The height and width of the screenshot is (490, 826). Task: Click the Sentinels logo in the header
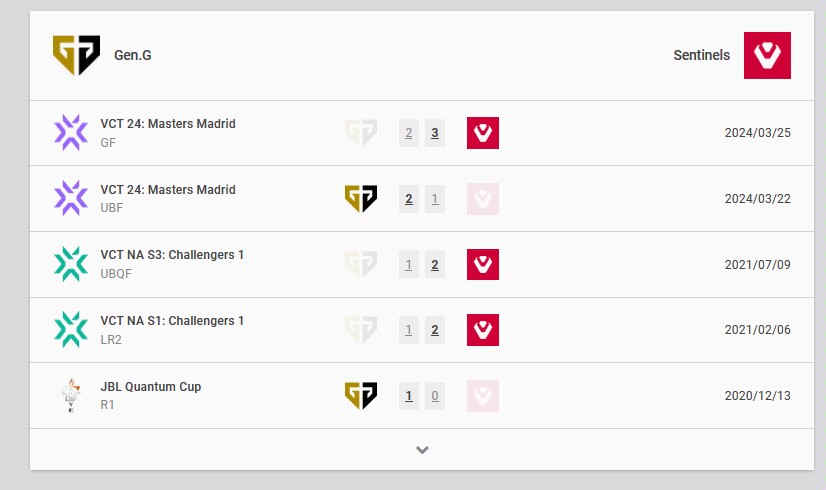pos(767,55)
